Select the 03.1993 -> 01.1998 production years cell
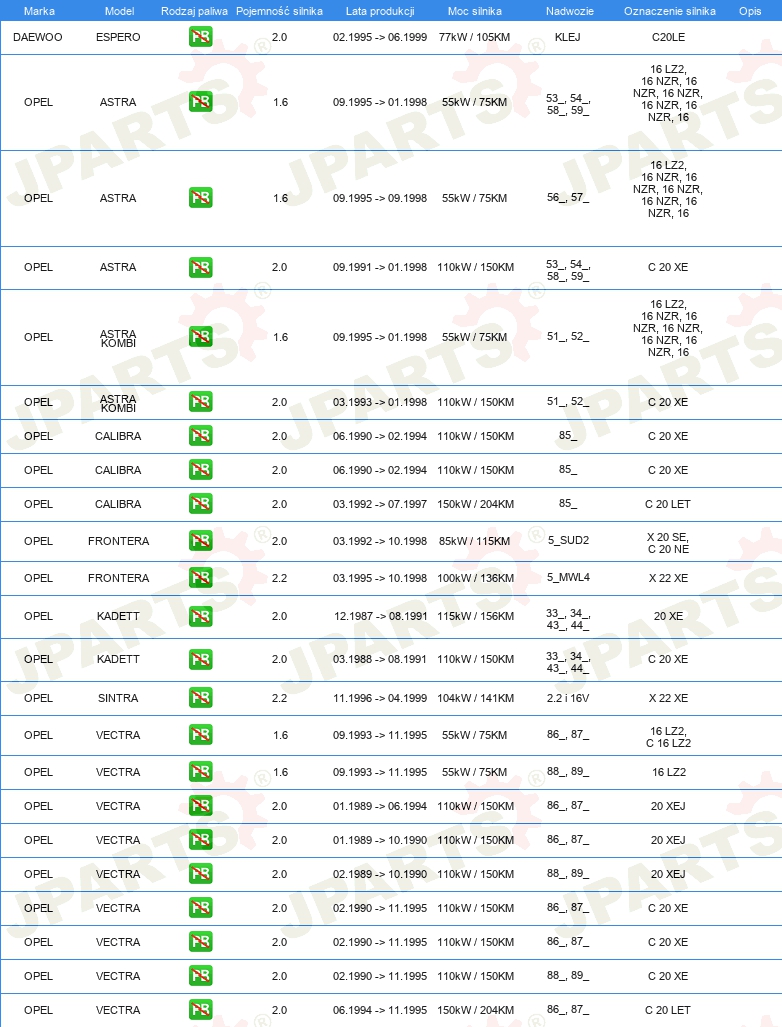The image size is (782, 1027). (380, 402)
